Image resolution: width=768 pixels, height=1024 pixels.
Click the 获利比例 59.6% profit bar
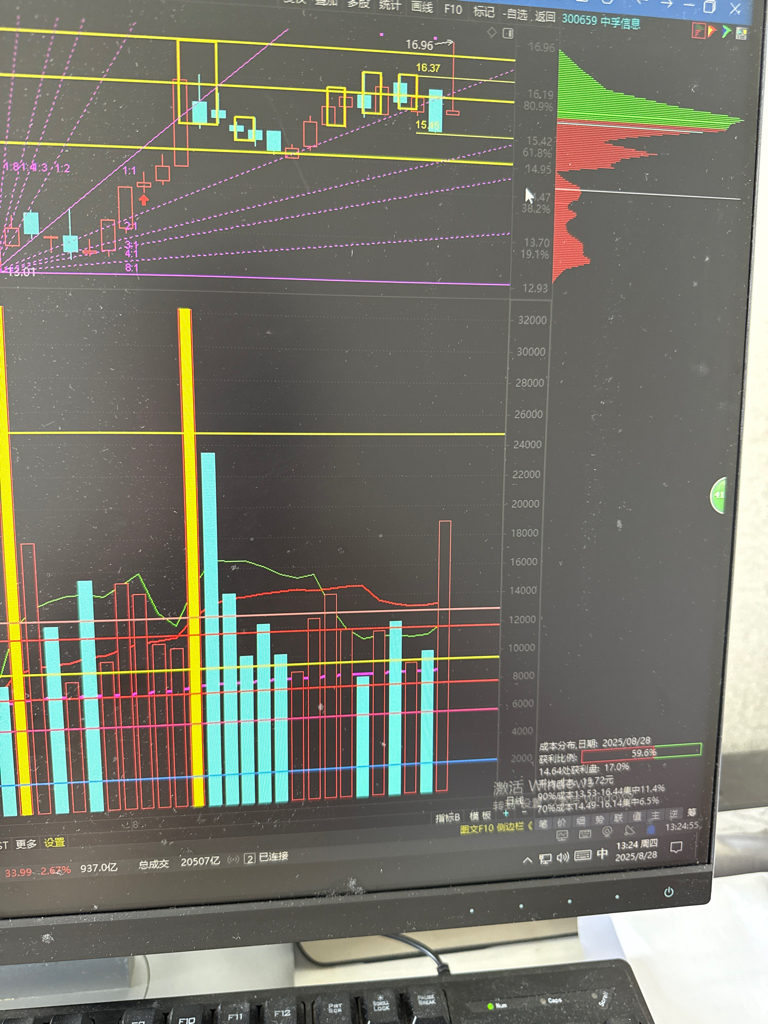(641, 752)
